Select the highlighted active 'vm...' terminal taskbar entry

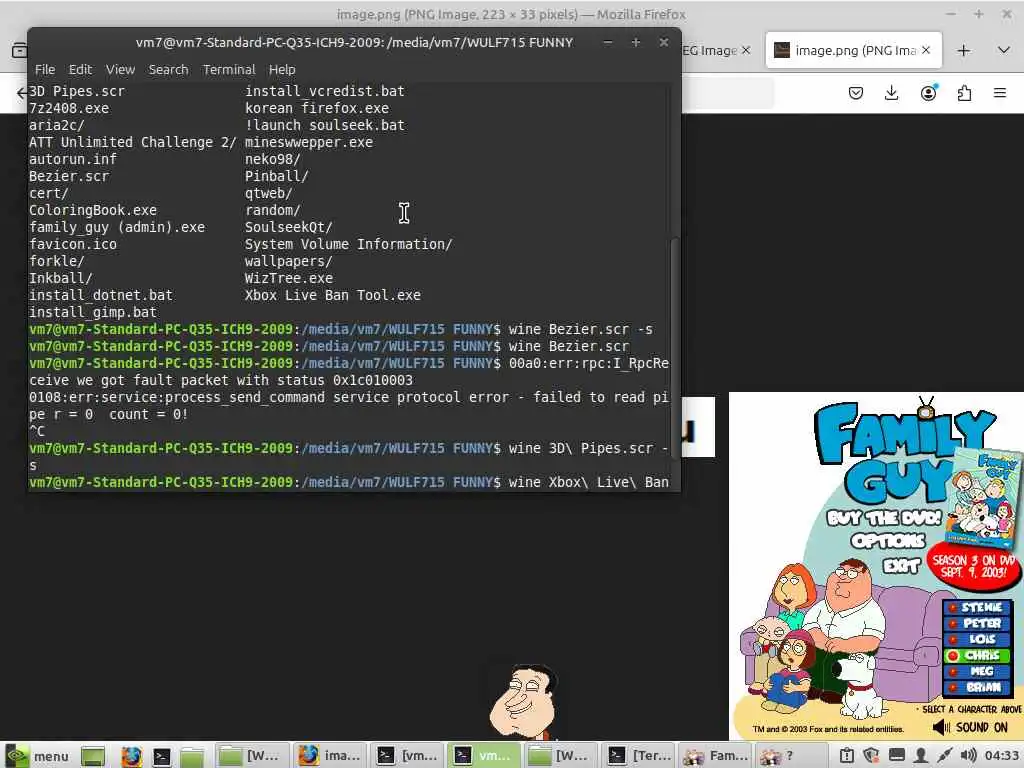[x=484, y=756]
